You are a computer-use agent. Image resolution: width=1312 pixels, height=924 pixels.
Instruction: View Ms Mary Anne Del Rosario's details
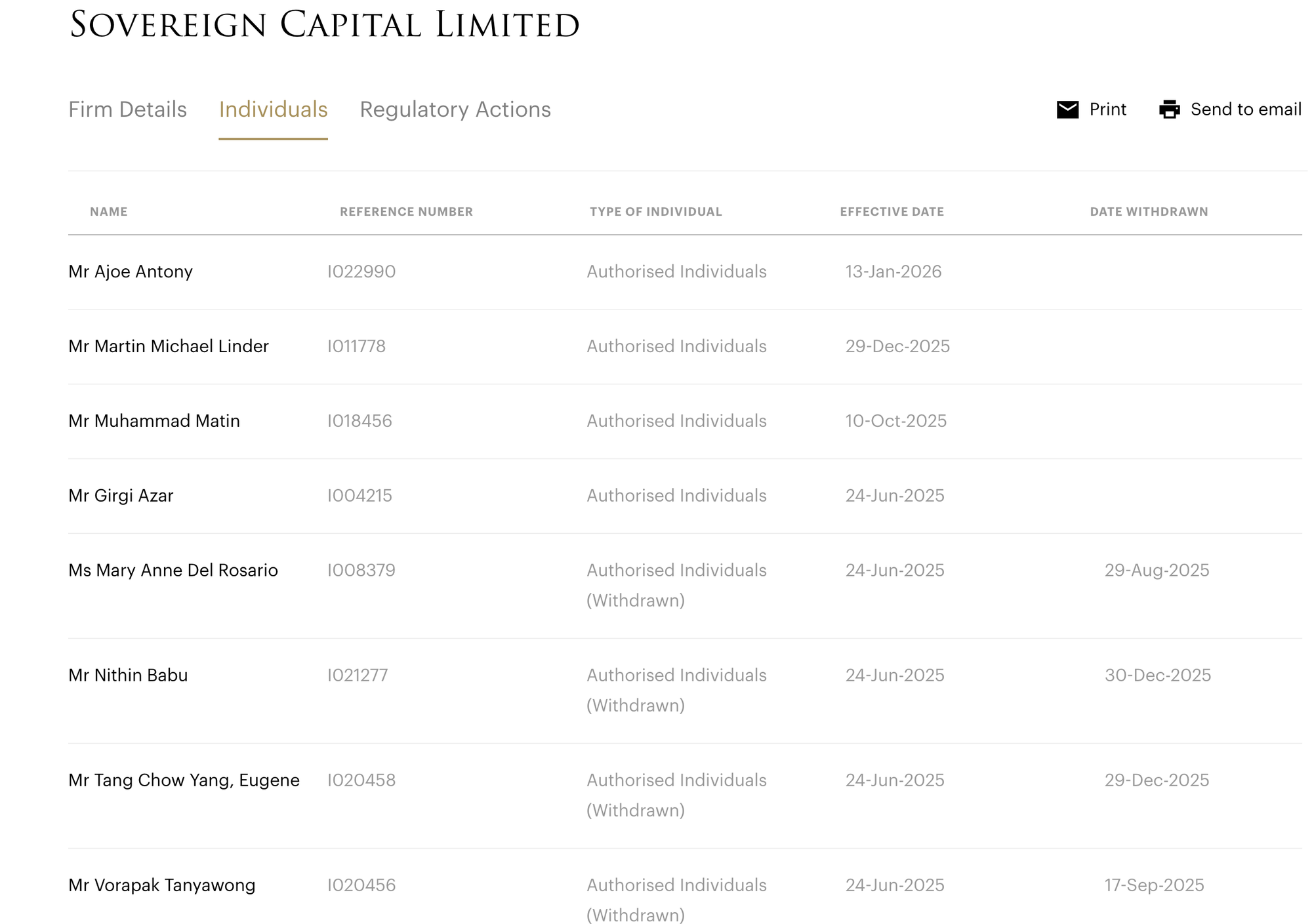173,571
